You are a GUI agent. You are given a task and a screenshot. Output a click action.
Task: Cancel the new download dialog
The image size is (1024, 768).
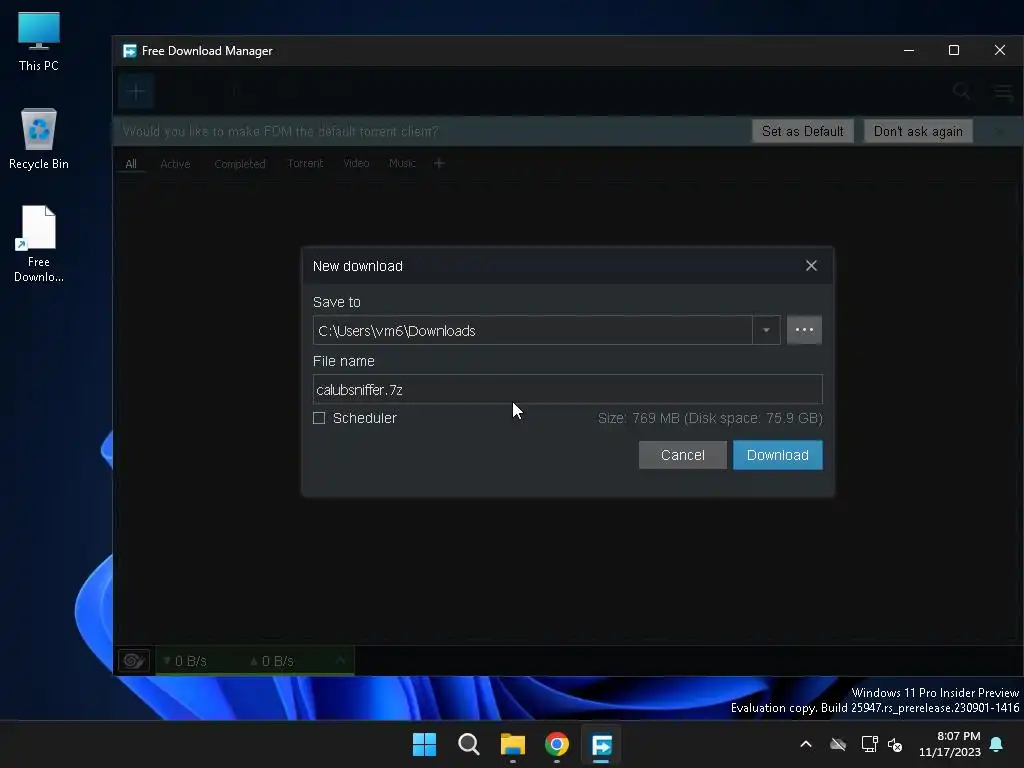[682, 455]
